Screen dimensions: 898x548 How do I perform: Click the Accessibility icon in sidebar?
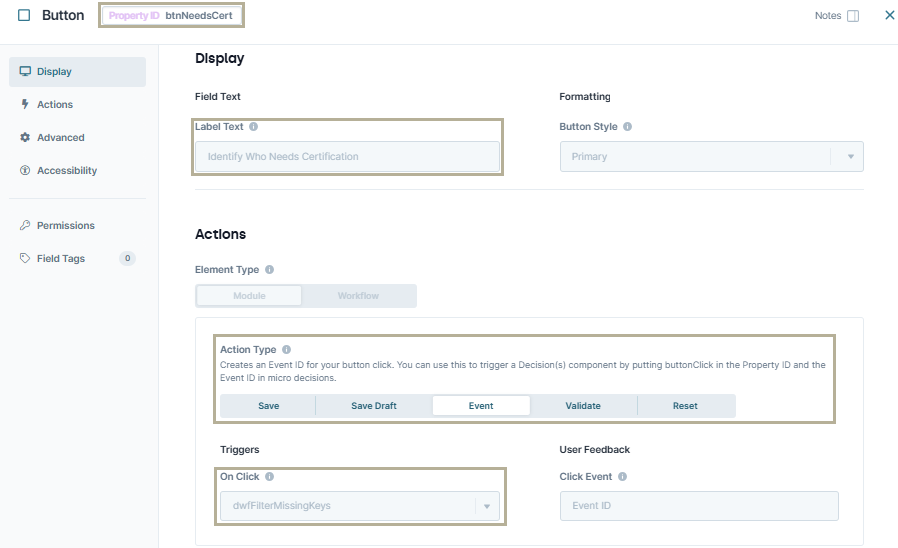point(25,170)
